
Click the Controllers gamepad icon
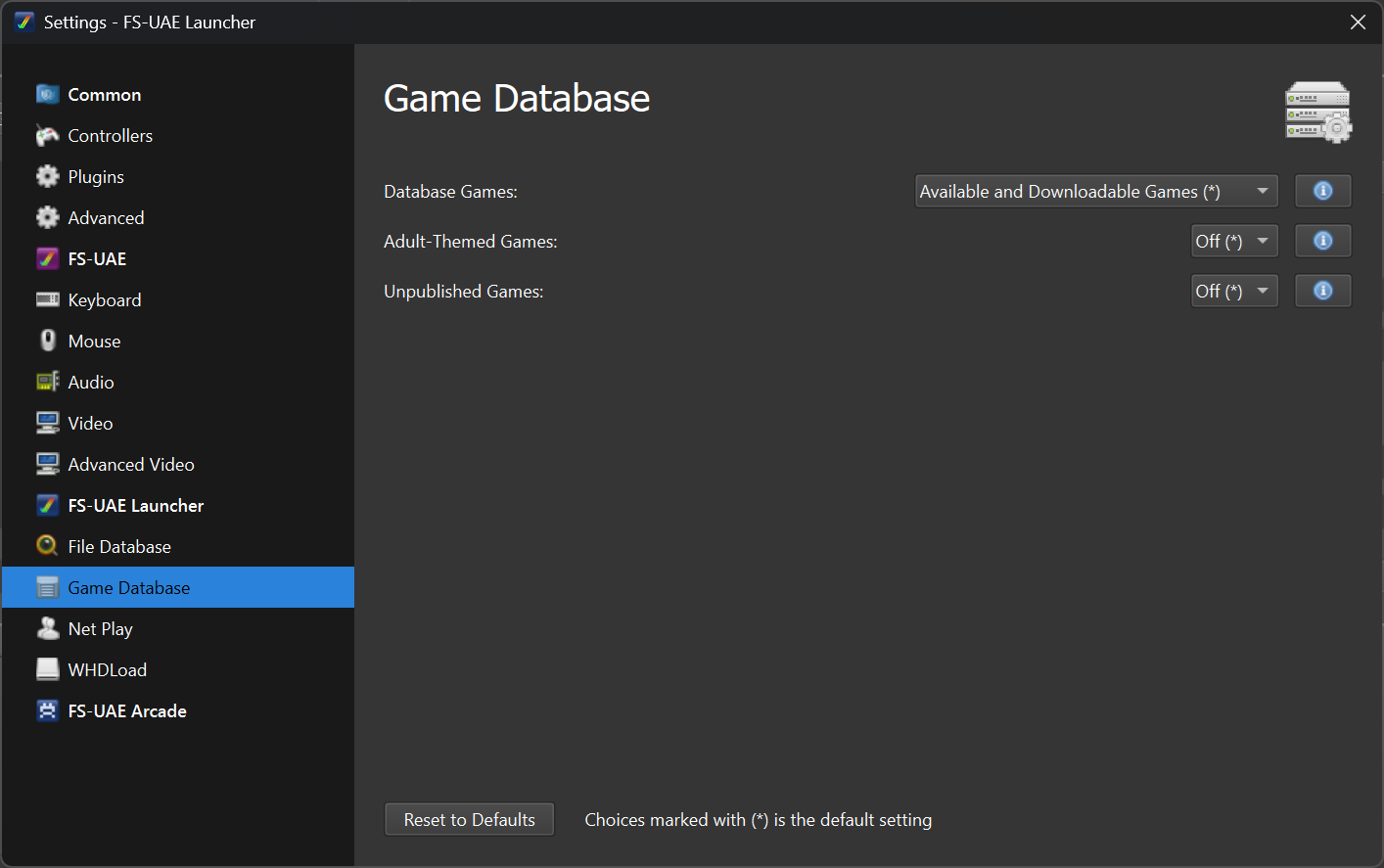click(x=47, y=135)
